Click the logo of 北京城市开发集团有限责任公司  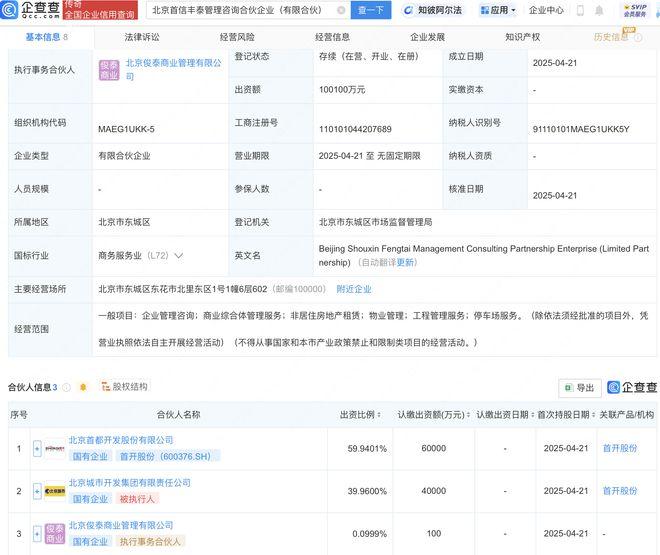55,491
